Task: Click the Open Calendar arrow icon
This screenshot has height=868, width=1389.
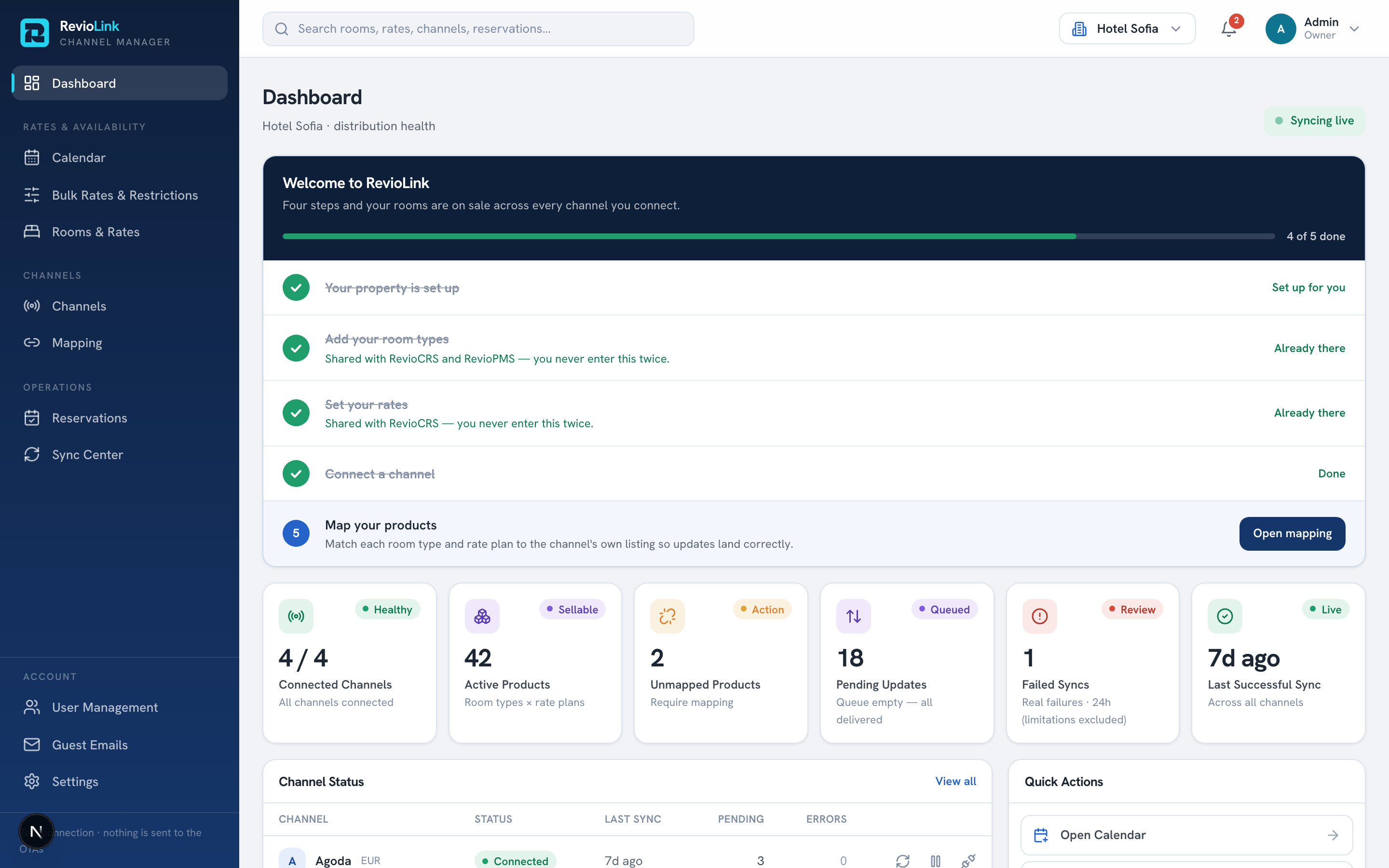Action: [1333, 835]
